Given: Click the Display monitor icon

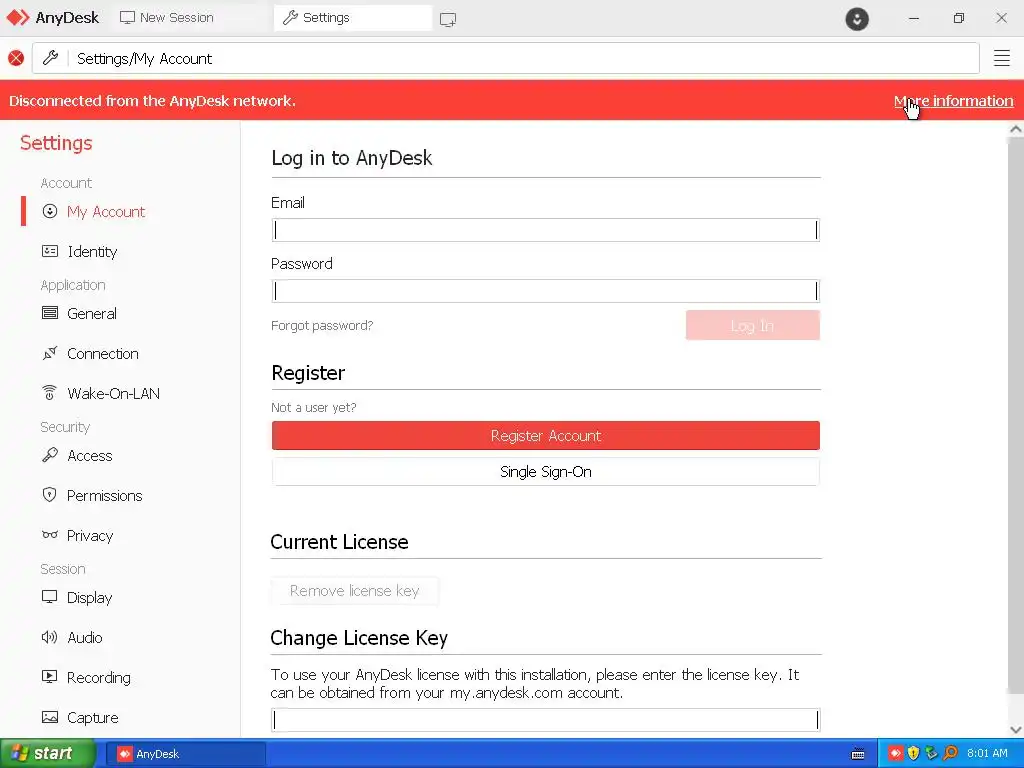Looking at the screenshot, I should tap(50, 597).
